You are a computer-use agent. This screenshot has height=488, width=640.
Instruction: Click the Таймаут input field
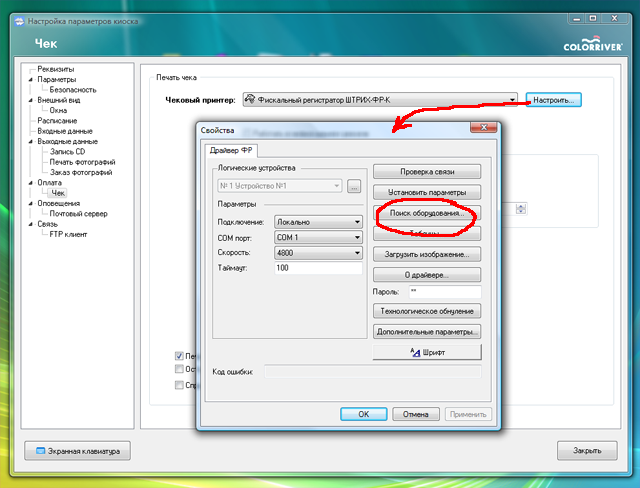(x=317, y=269)
